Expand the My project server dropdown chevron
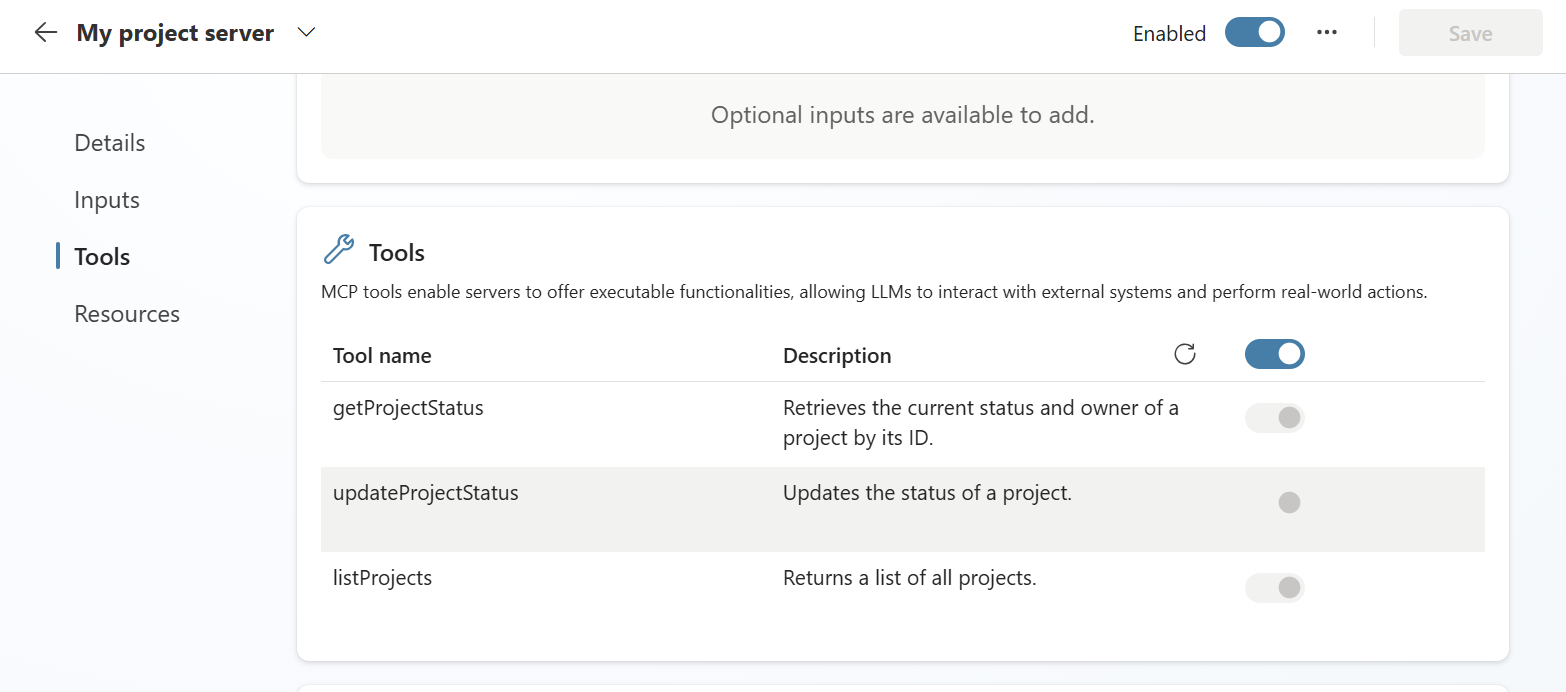1566x692 pixels. point(307,33)
